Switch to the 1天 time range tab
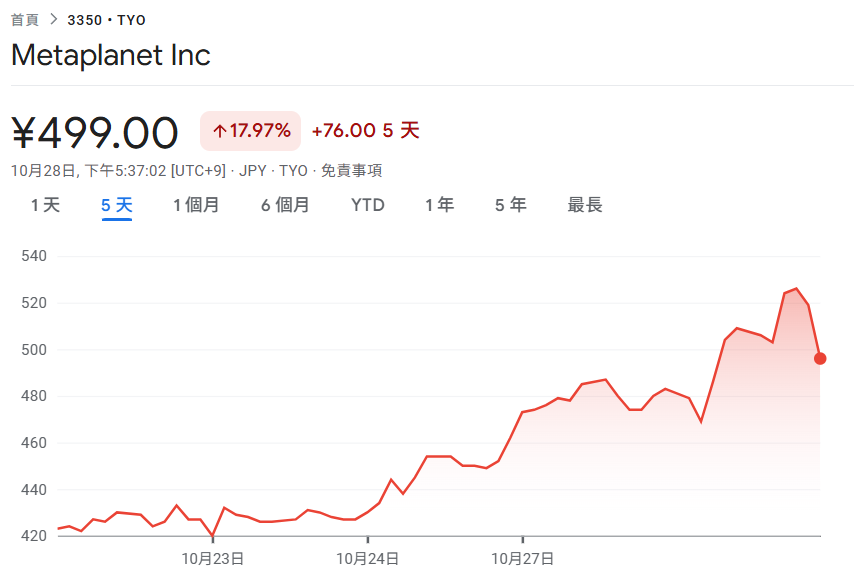The width and height of the screenshot is (854, 579). coord(44,204)
